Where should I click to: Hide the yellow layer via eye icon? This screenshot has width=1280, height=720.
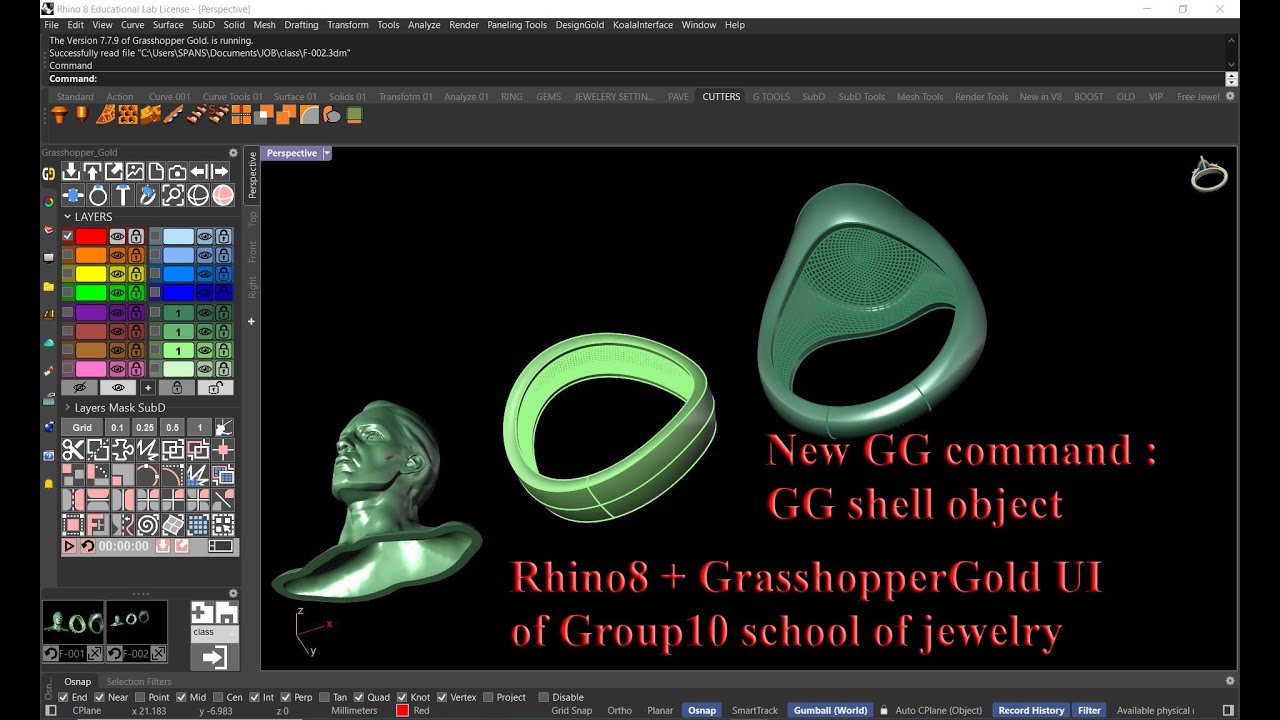(117, 273)
